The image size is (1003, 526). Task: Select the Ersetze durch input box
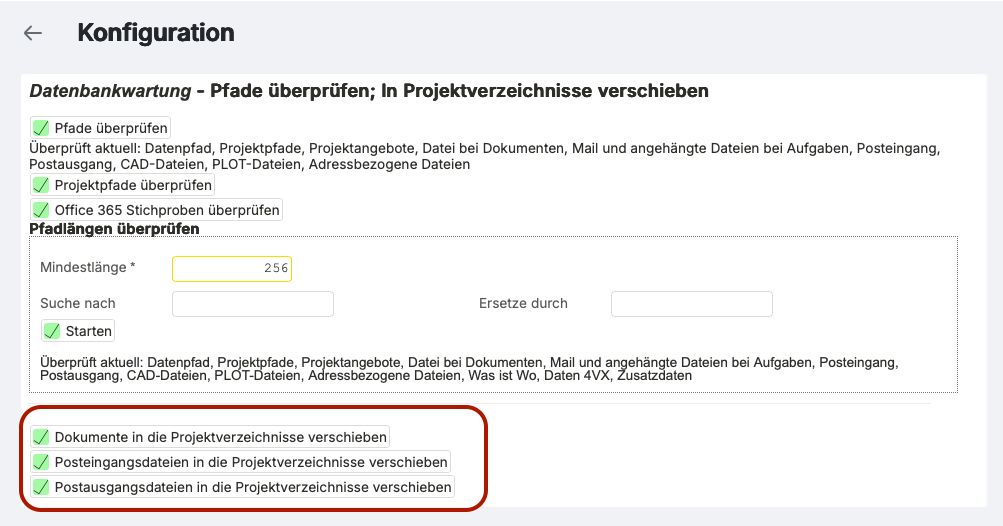pyautogui.click(x=691, y=304)
